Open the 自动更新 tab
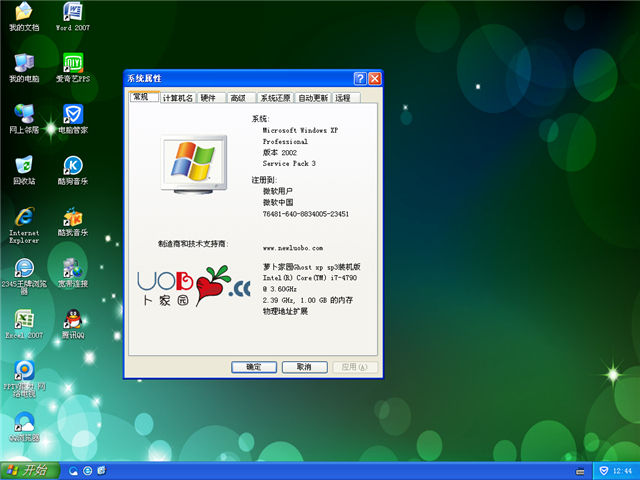Image resolution: width=640 pixels, height=480 pixels. (313, 98)
